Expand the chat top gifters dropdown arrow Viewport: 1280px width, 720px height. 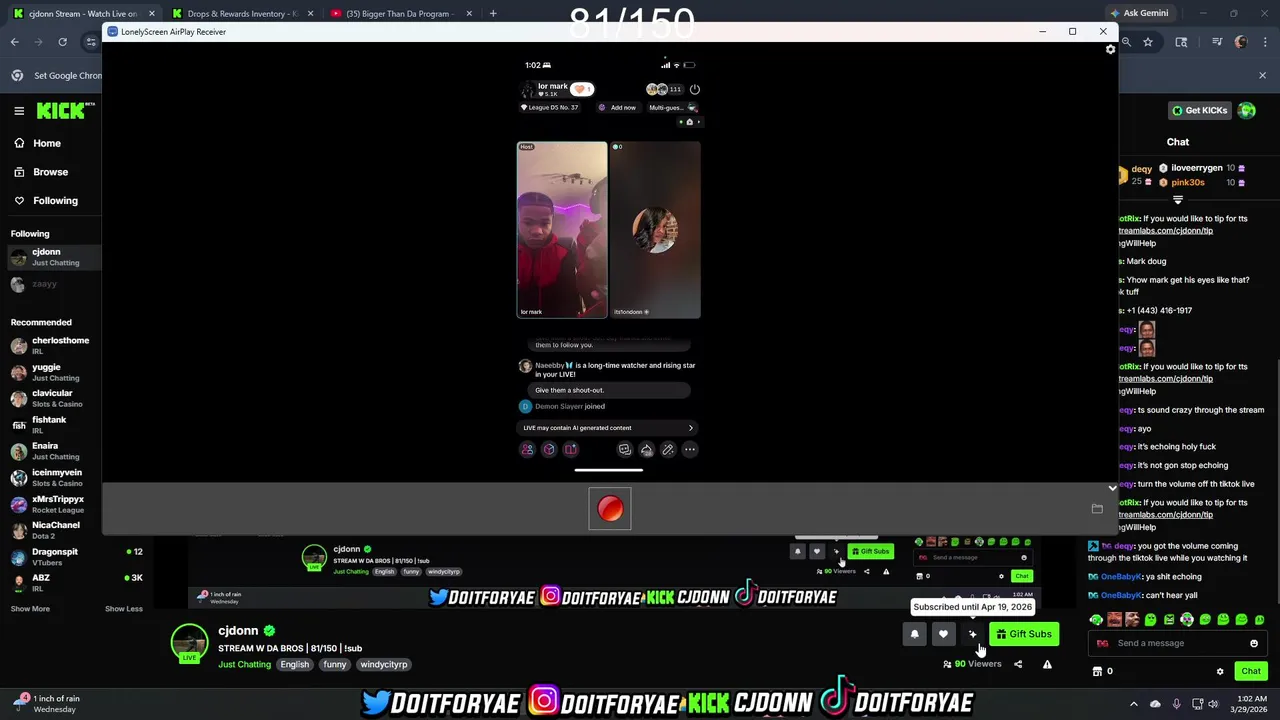[1178, 199]
